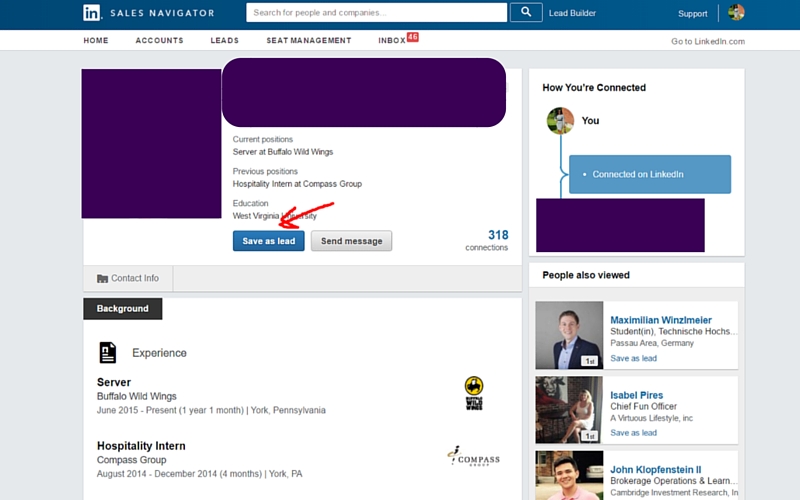Open Lead Builder
The width and height of the screenshot is (800, 500).
click(572, 13)
